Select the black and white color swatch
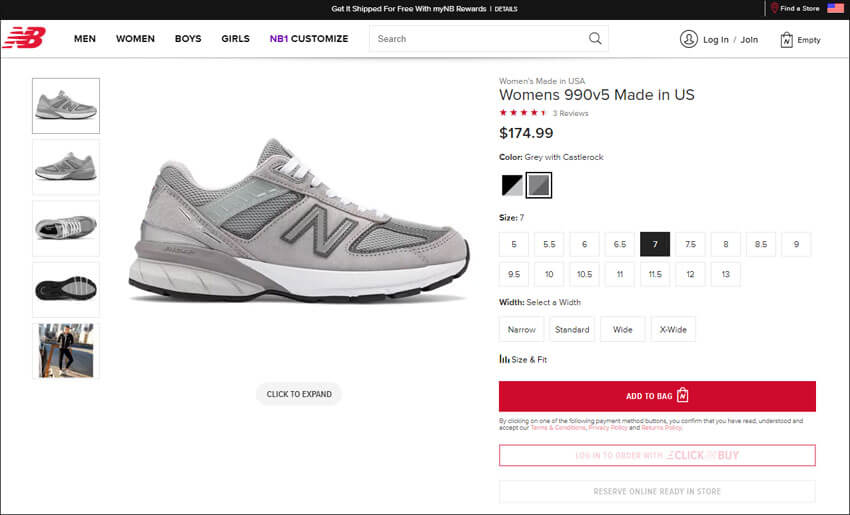 (x=512, y=185)
